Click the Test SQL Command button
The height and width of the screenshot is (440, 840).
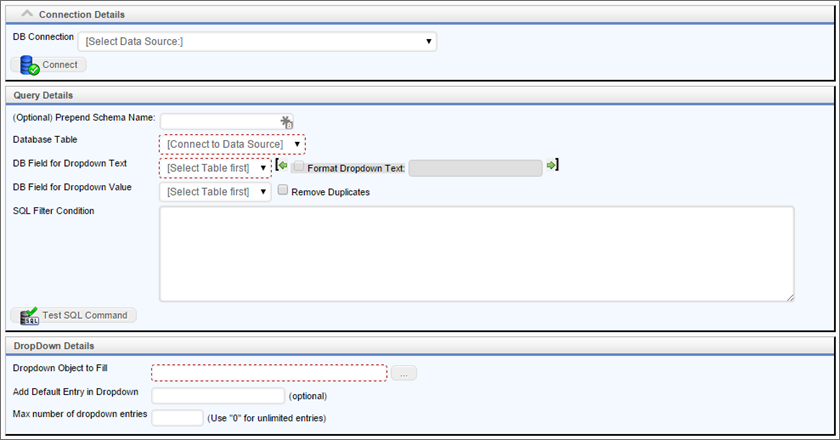click(74, 315)
